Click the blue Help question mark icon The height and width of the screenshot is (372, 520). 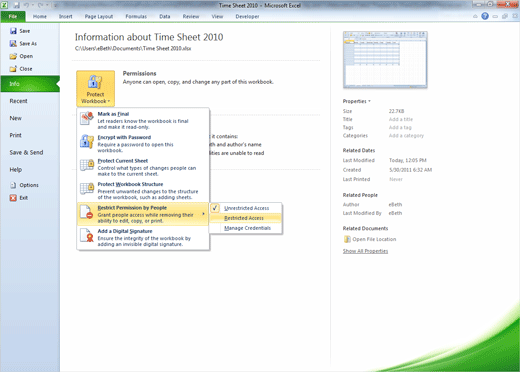(x=485, y=16)
